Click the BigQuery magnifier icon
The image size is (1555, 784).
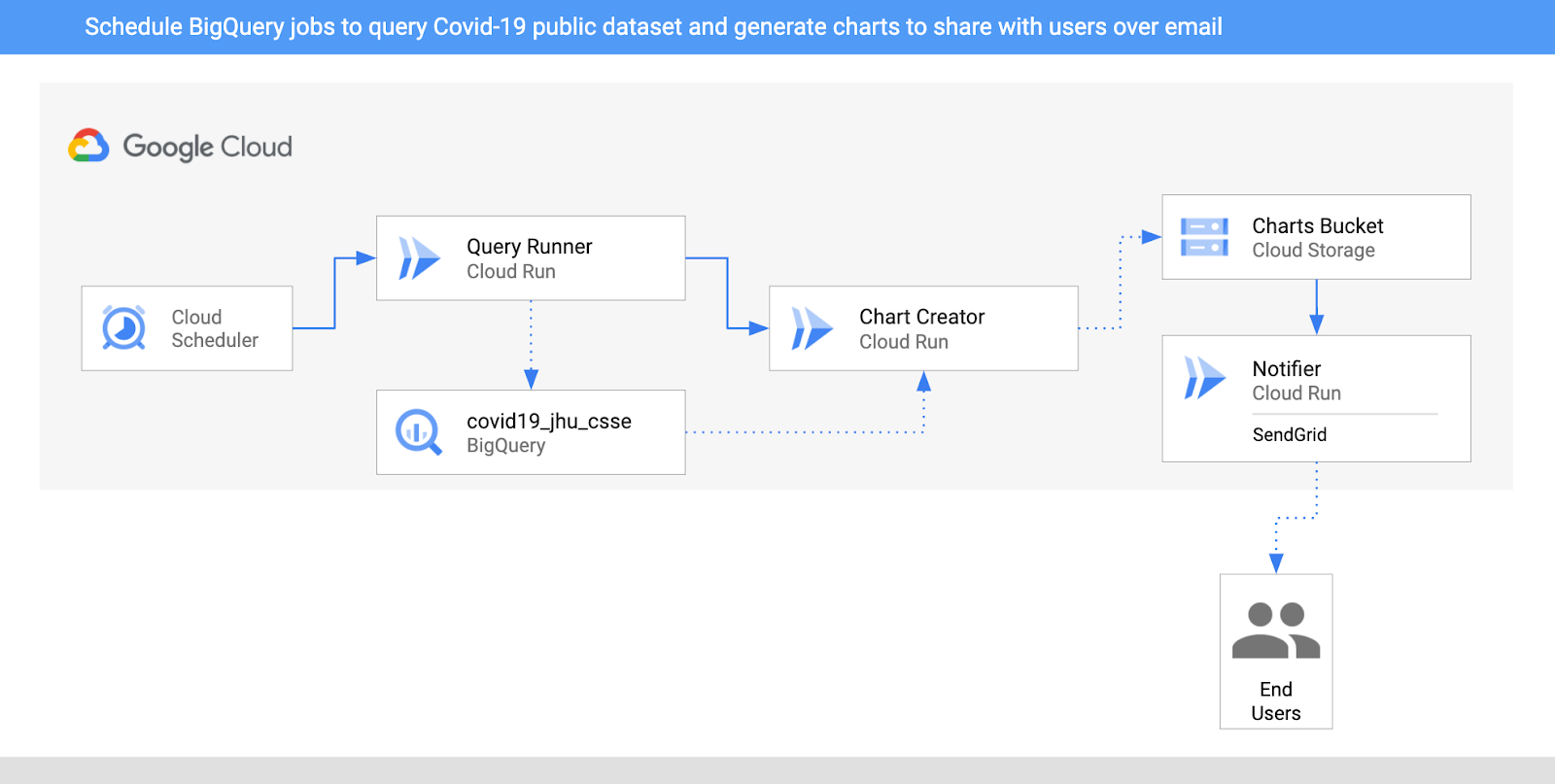click(x=419, y=432)
